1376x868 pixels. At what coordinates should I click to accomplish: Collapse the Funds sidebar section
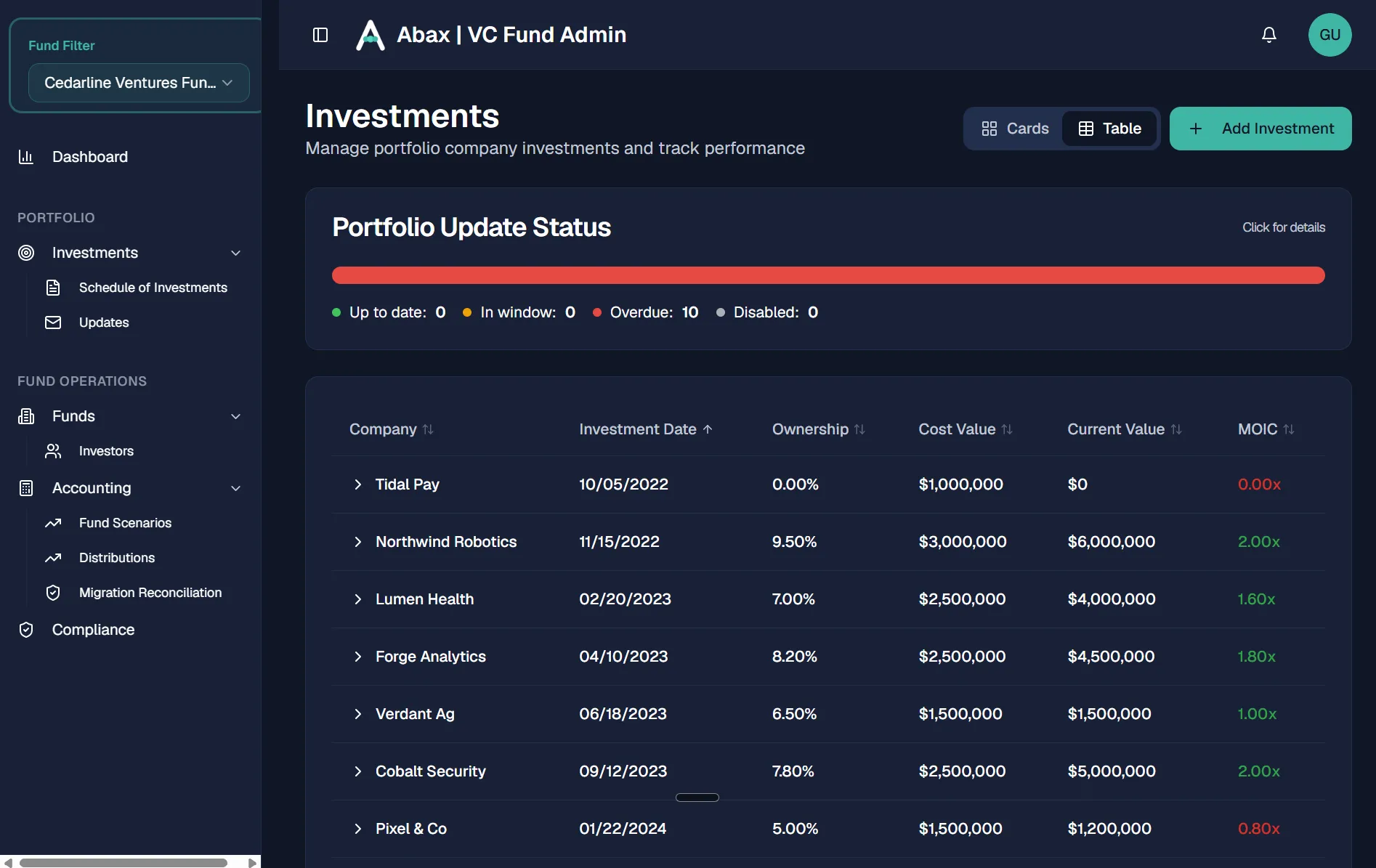[x=235, y=416]
